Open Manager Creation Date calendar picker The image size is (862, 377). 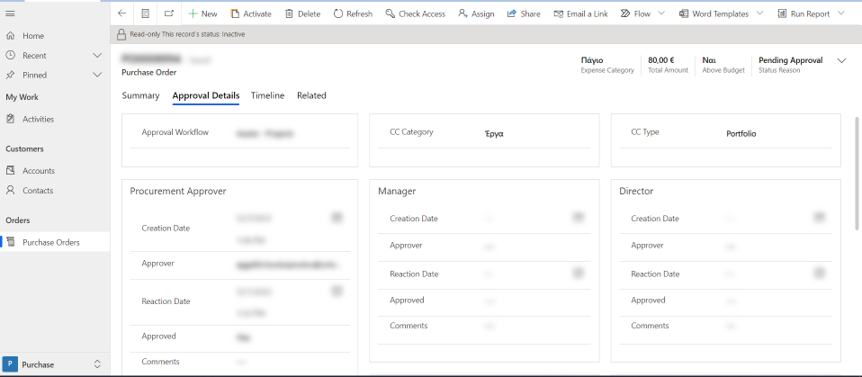click(577, 218)
